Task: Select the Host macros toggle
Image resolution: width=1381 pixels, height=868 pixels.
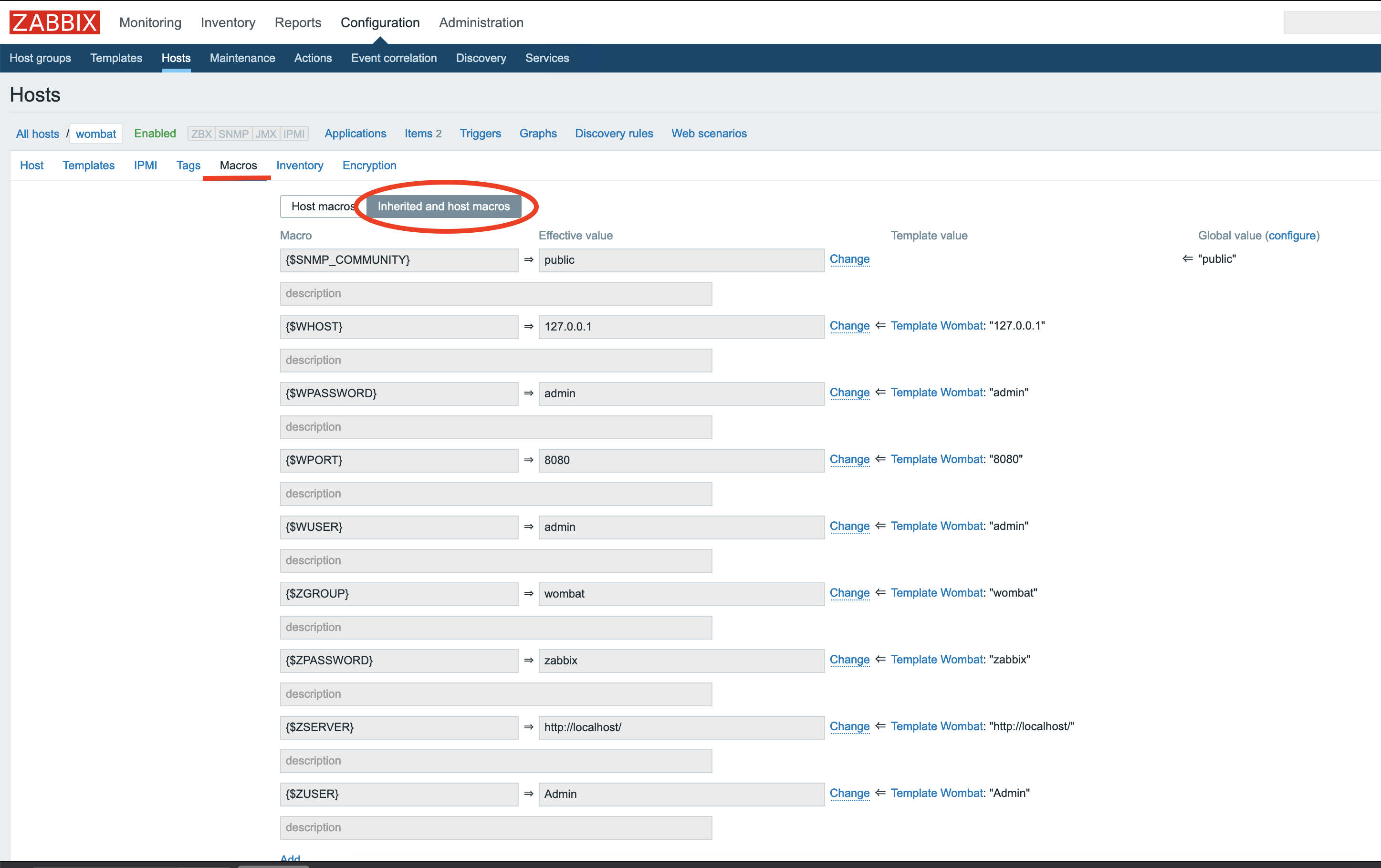Action: 323,207
